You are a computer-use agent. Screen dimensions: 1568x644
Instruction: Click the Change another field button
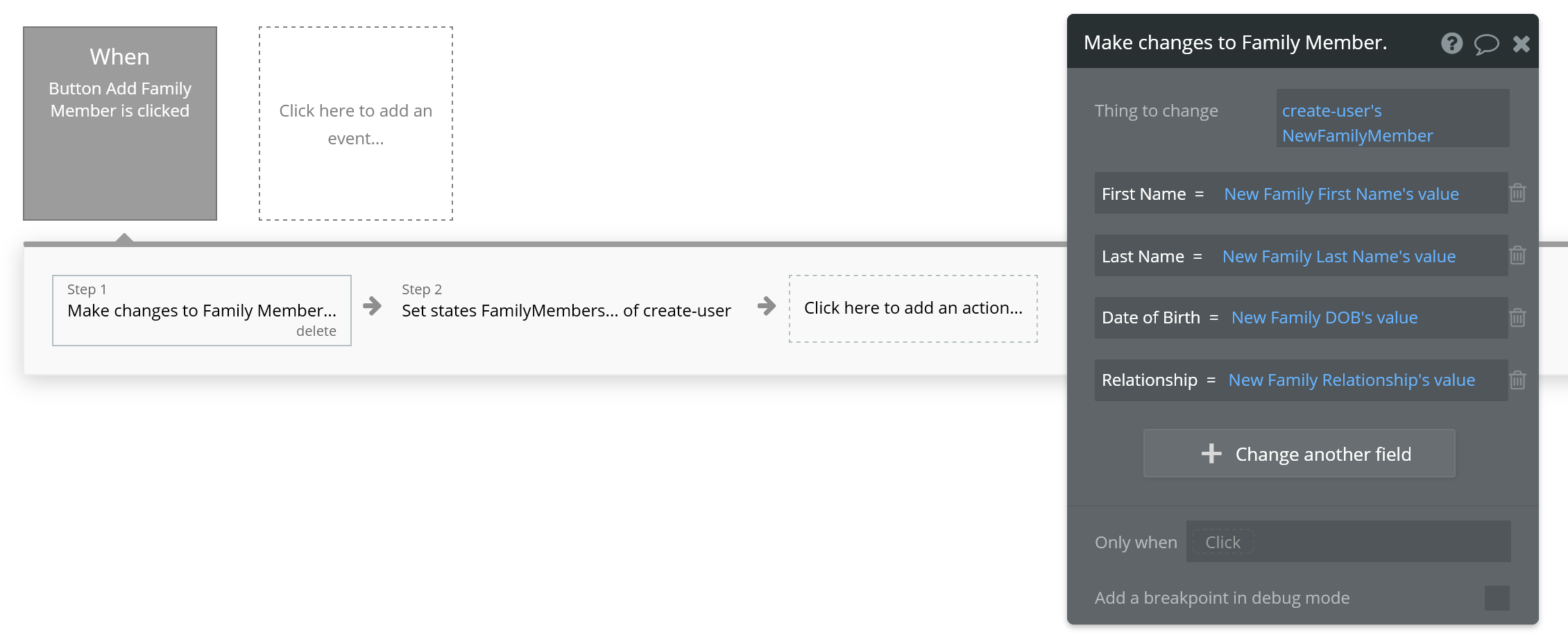tap(1299, 453)
